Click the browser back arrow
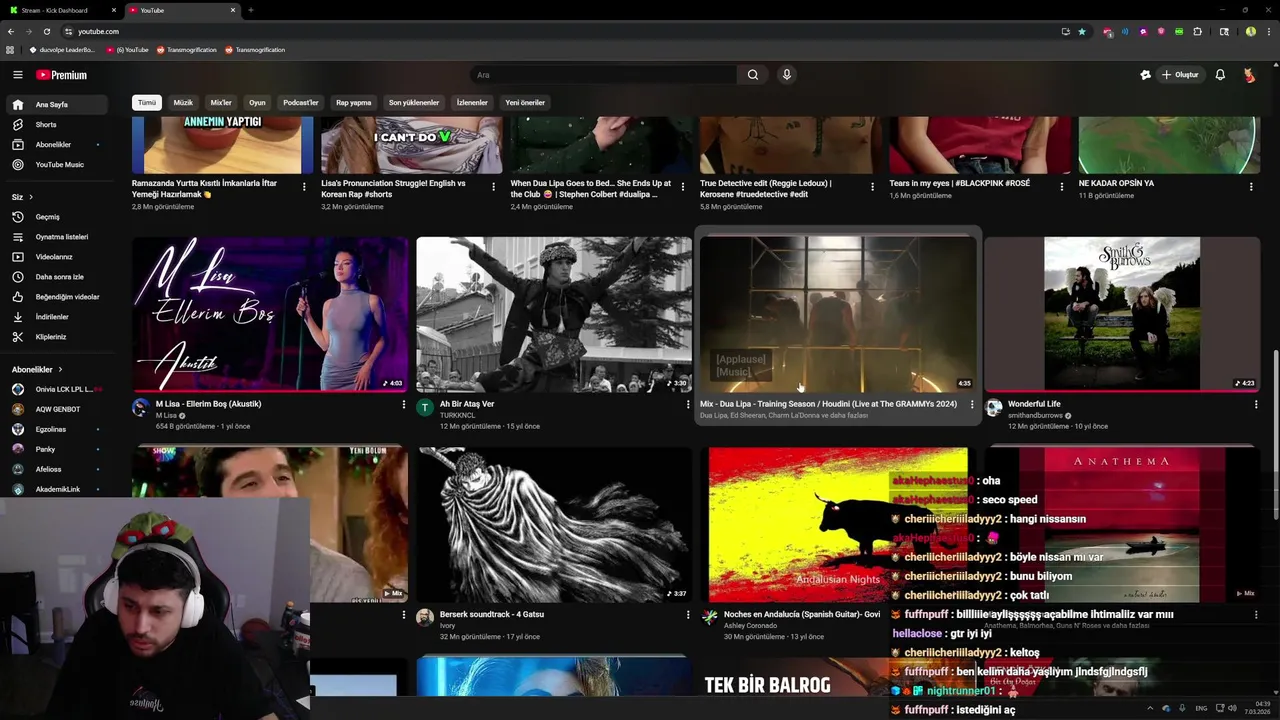 [x=11, y=31]
